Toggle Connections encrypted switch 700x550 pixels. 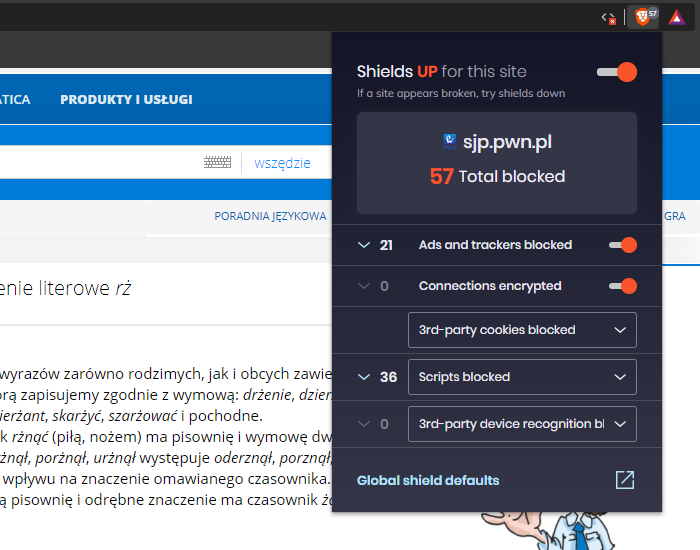pos(622,286)
